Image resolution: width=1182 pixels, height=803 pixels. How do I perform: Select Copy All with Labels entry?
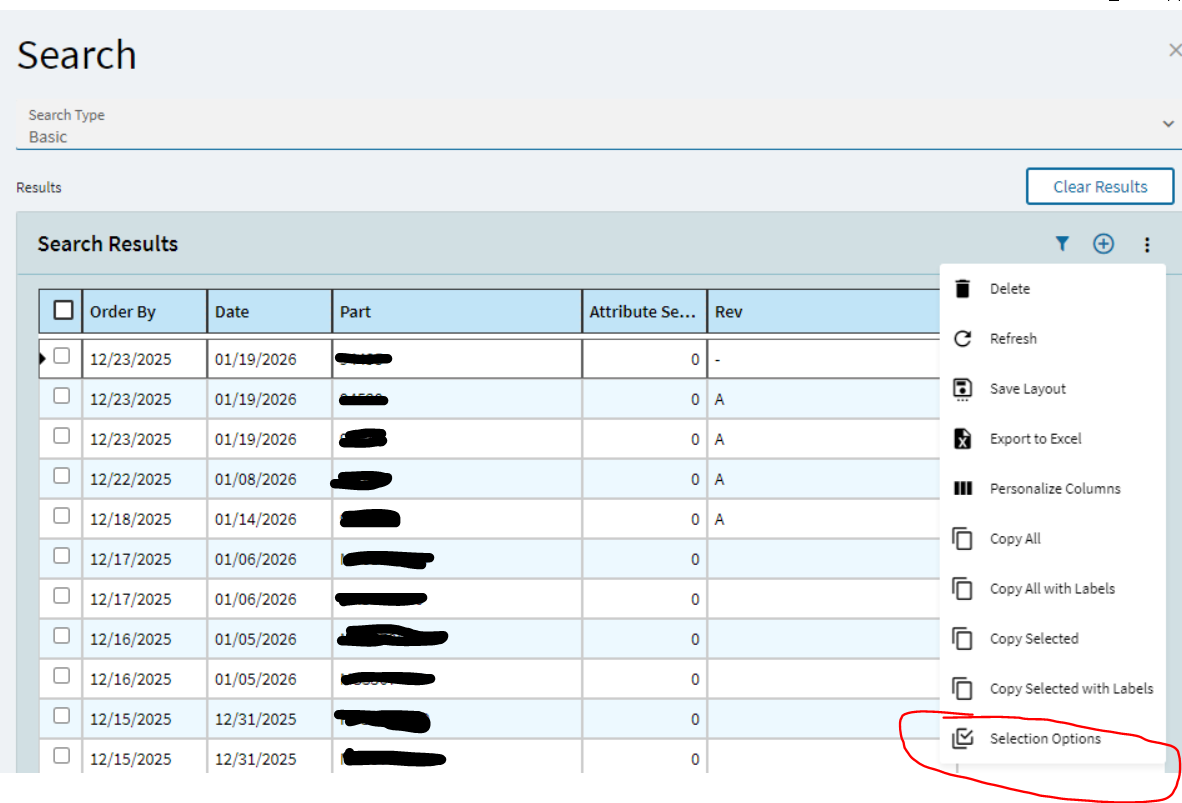point(1053,588)
